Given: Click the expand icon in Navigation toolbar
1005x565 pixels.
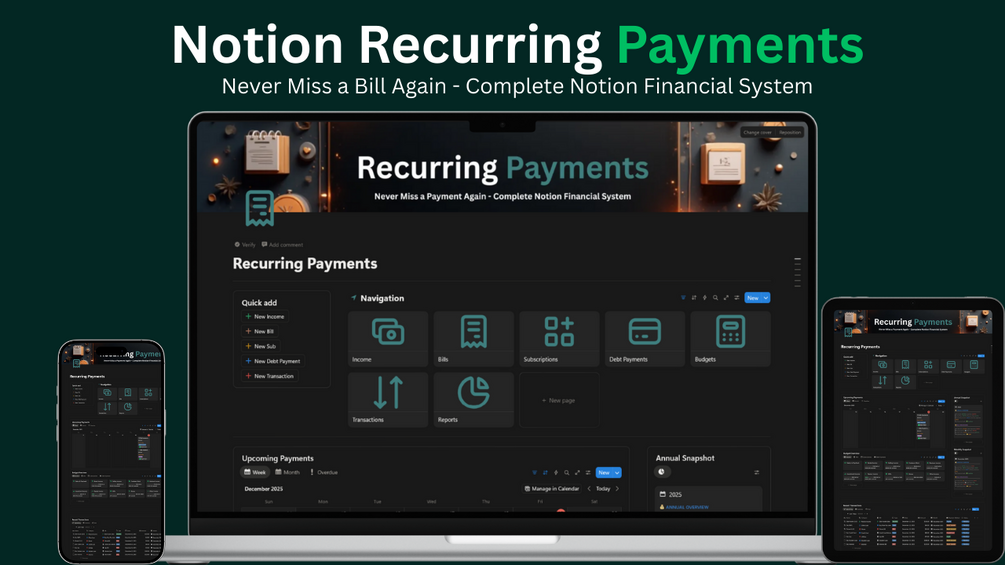Looking at the screenshot, I should click(726, 298).
